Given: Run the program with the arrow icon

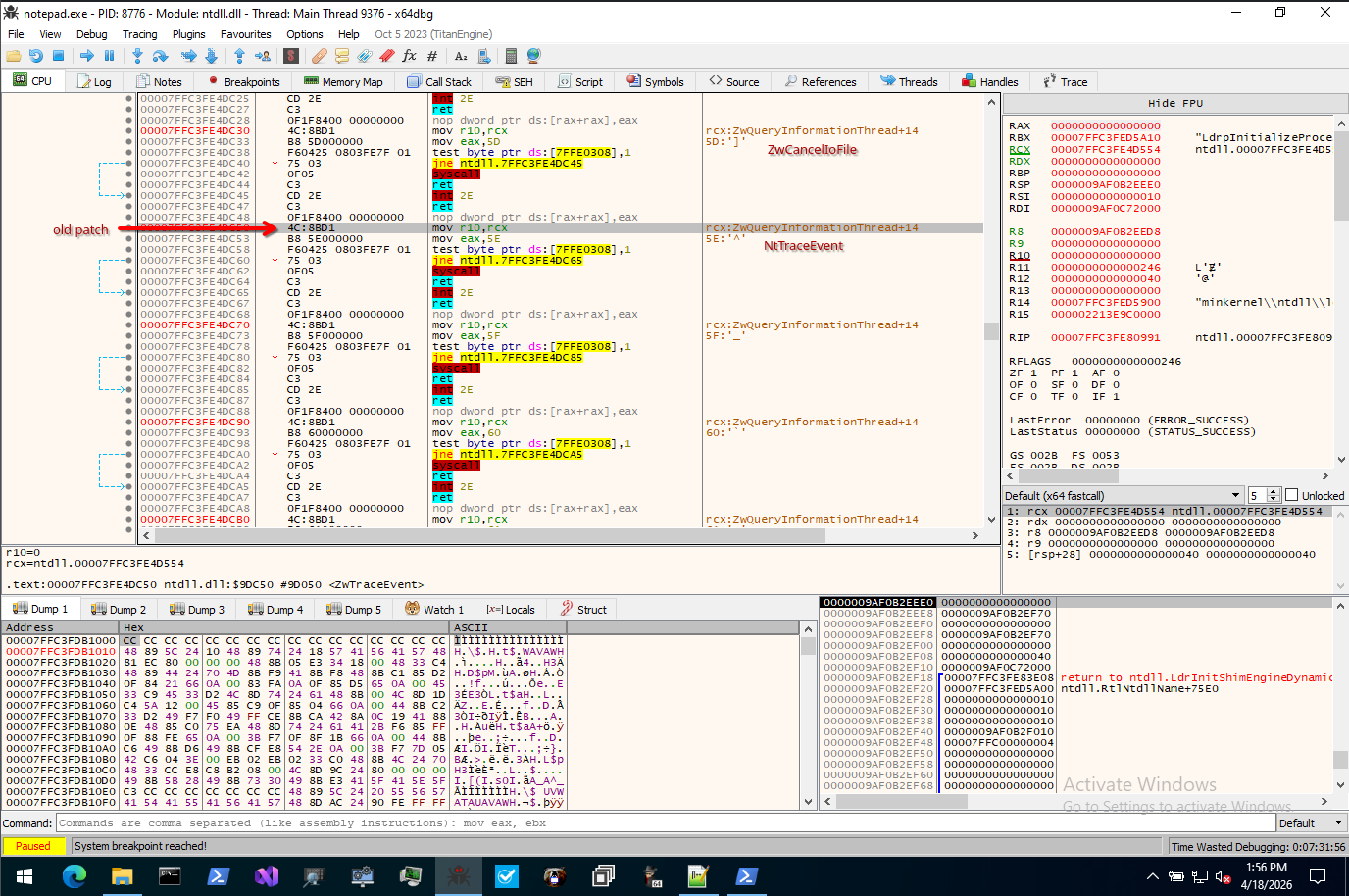Looking at the screenshot, I should click(87, 56).
